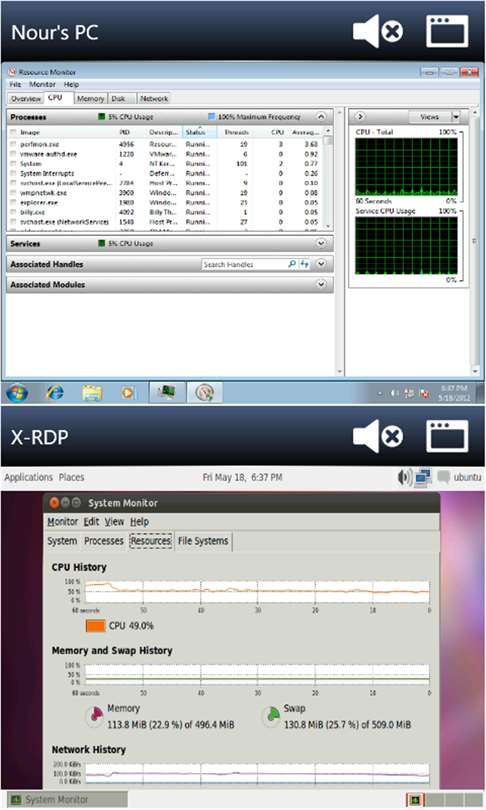The image size is (486, 810).
Task: Click the Ubuntu chat bubble indicator icon
Action: coord(444,477)
